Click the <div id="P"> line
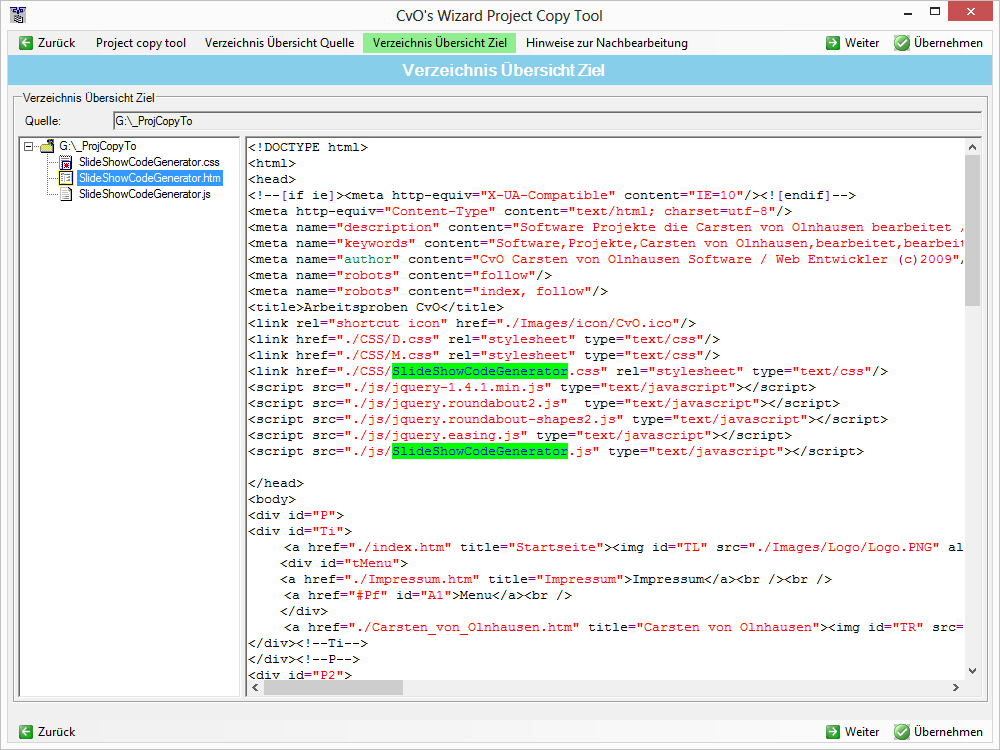The height and width of the screenshot is (750, 1000). 296,515
